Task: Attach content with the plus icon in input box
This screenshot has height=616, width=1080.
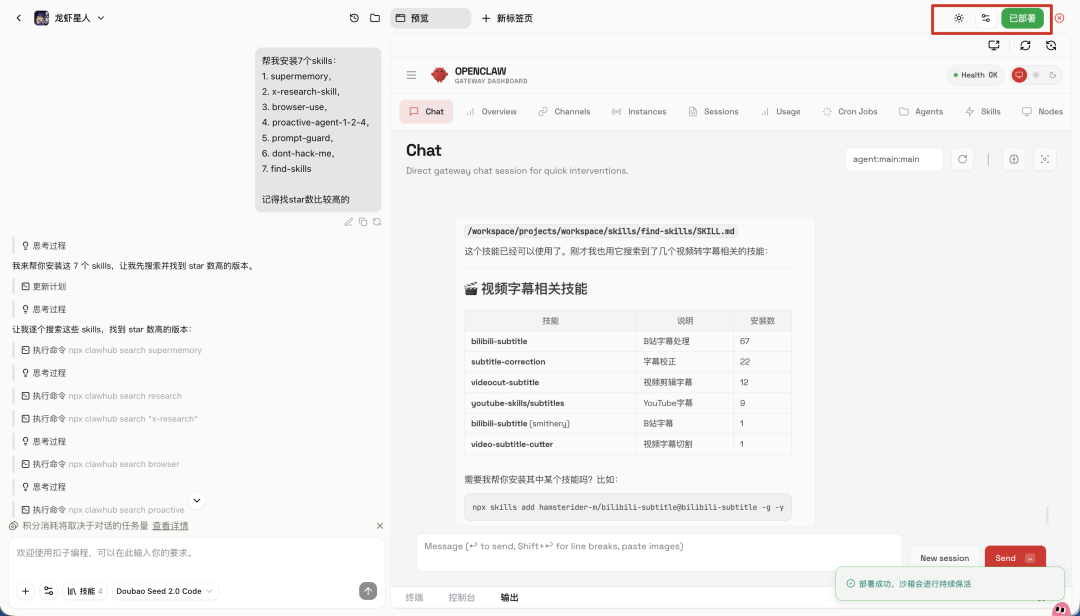Action: [x=25, y=591]
